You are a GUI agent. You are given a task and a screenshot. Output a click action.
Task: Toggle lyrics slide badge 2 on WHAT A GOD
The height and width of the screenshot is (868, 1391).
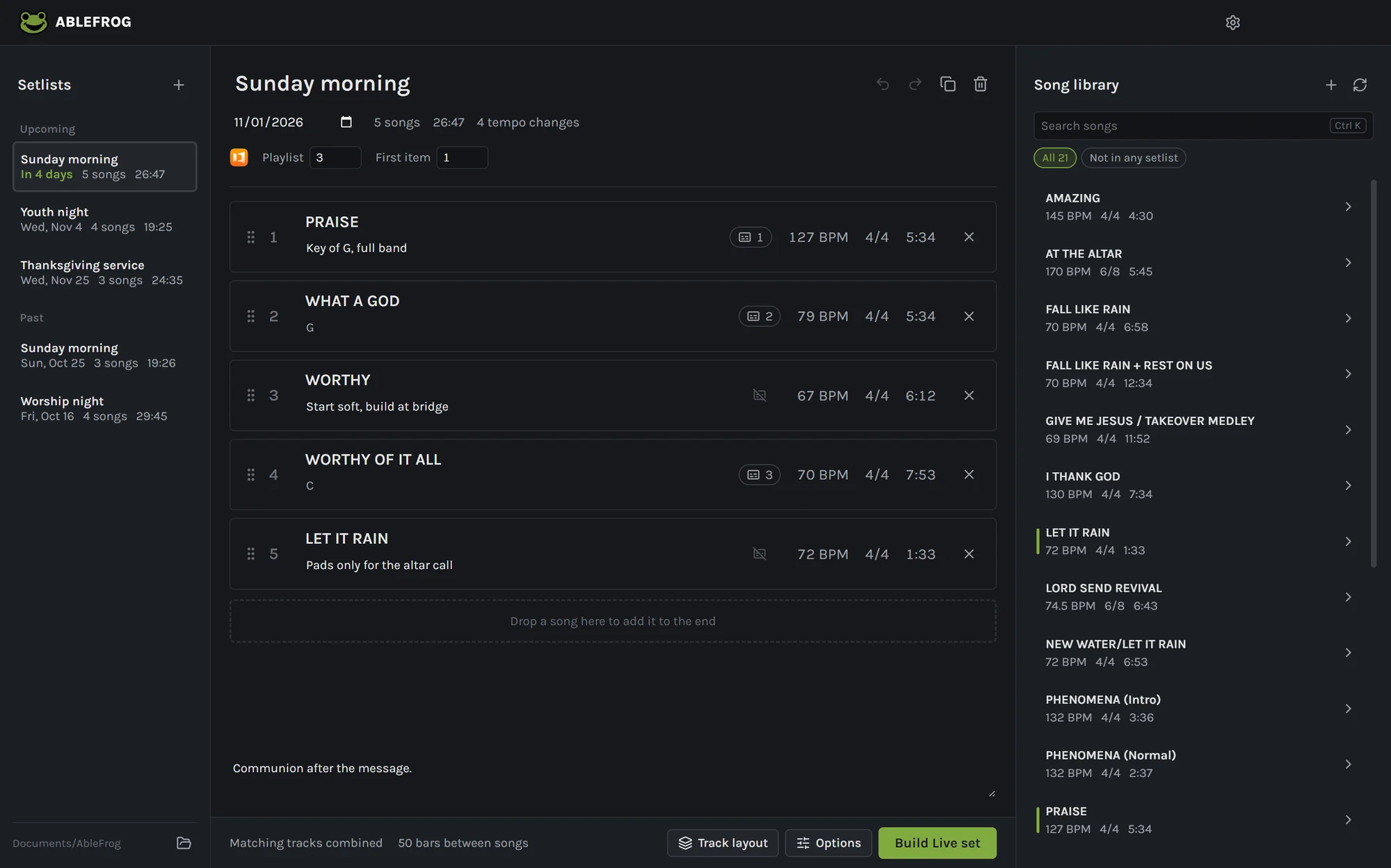tap(759, 316)
